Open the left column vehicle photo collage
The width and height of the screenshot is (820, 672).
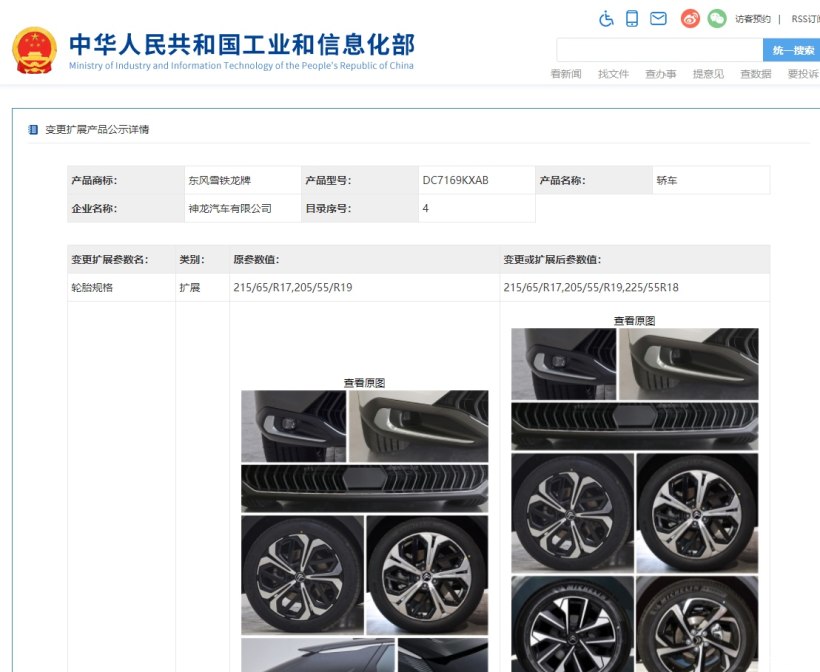(x=364, y=530)
